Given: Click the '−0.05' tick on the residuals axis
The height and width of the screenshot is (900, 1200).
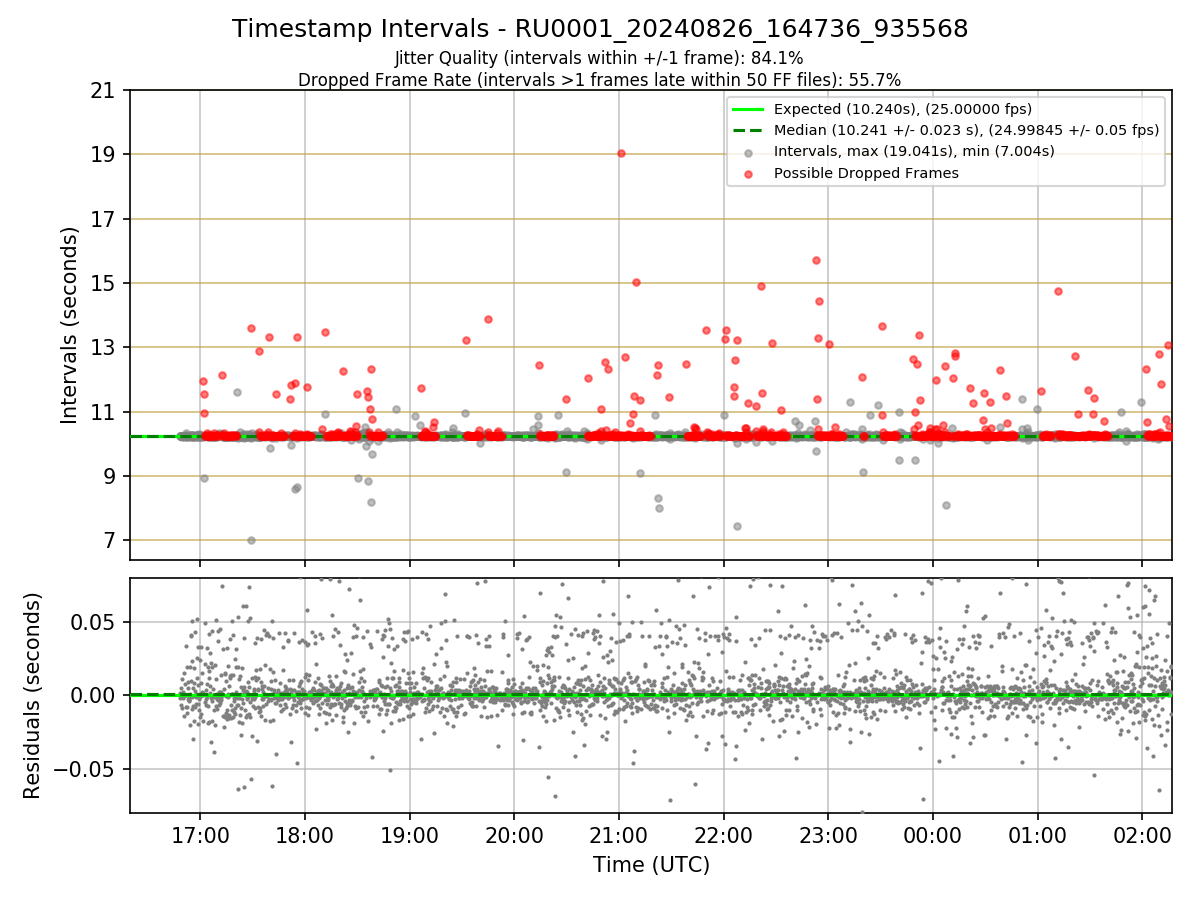Looking at the screenshot, I should (87, 769).
